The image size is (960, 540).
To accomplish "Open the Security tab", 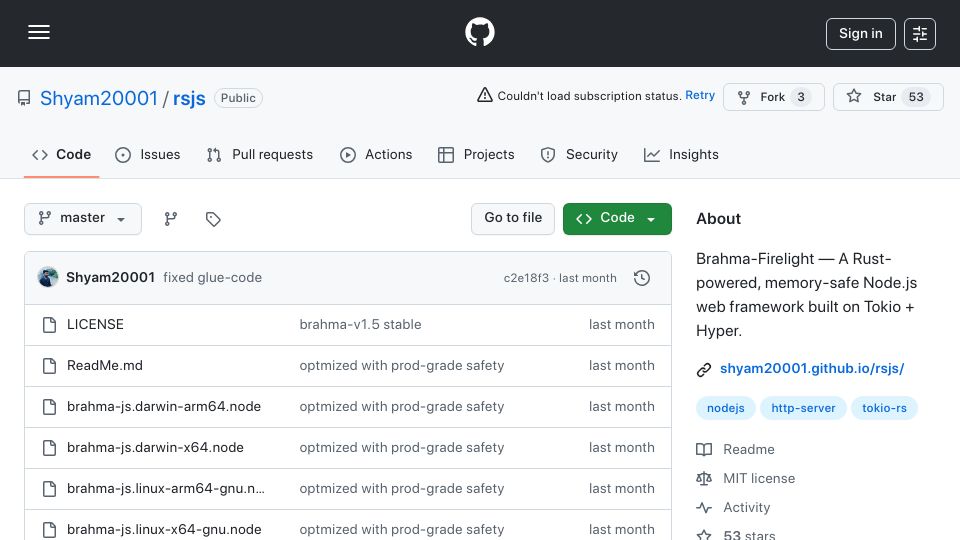I will [x=579, y=154].
